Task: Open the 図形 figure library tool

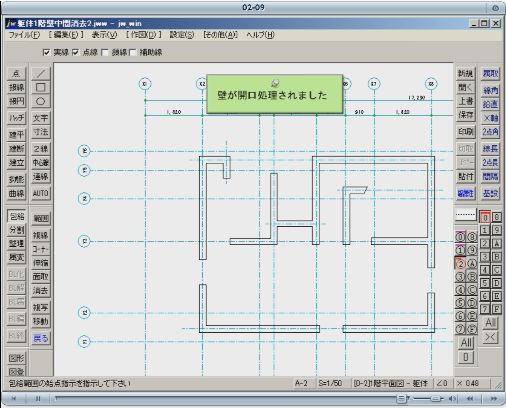Action: click(16, 358)
